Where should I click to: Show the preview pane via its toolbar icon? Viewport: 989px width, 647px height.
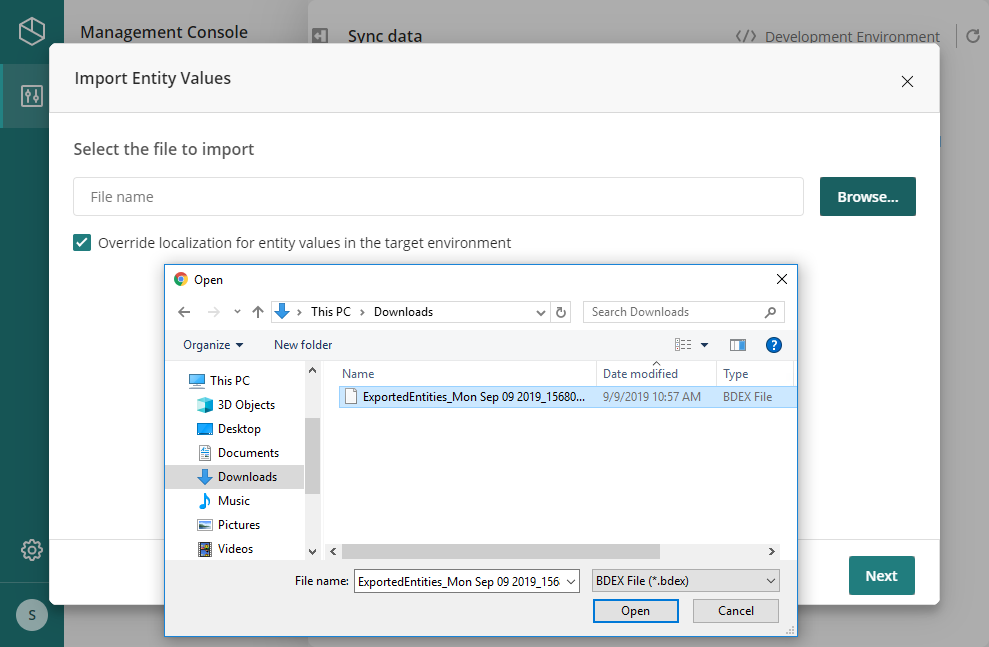click(x=738, y=345)
